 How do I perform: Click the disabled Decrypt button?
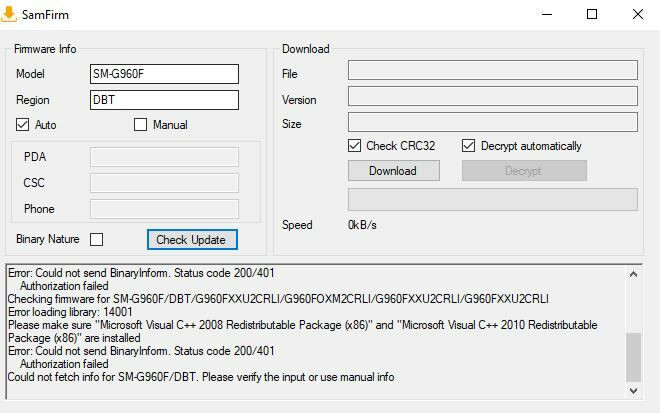(524, 171)
